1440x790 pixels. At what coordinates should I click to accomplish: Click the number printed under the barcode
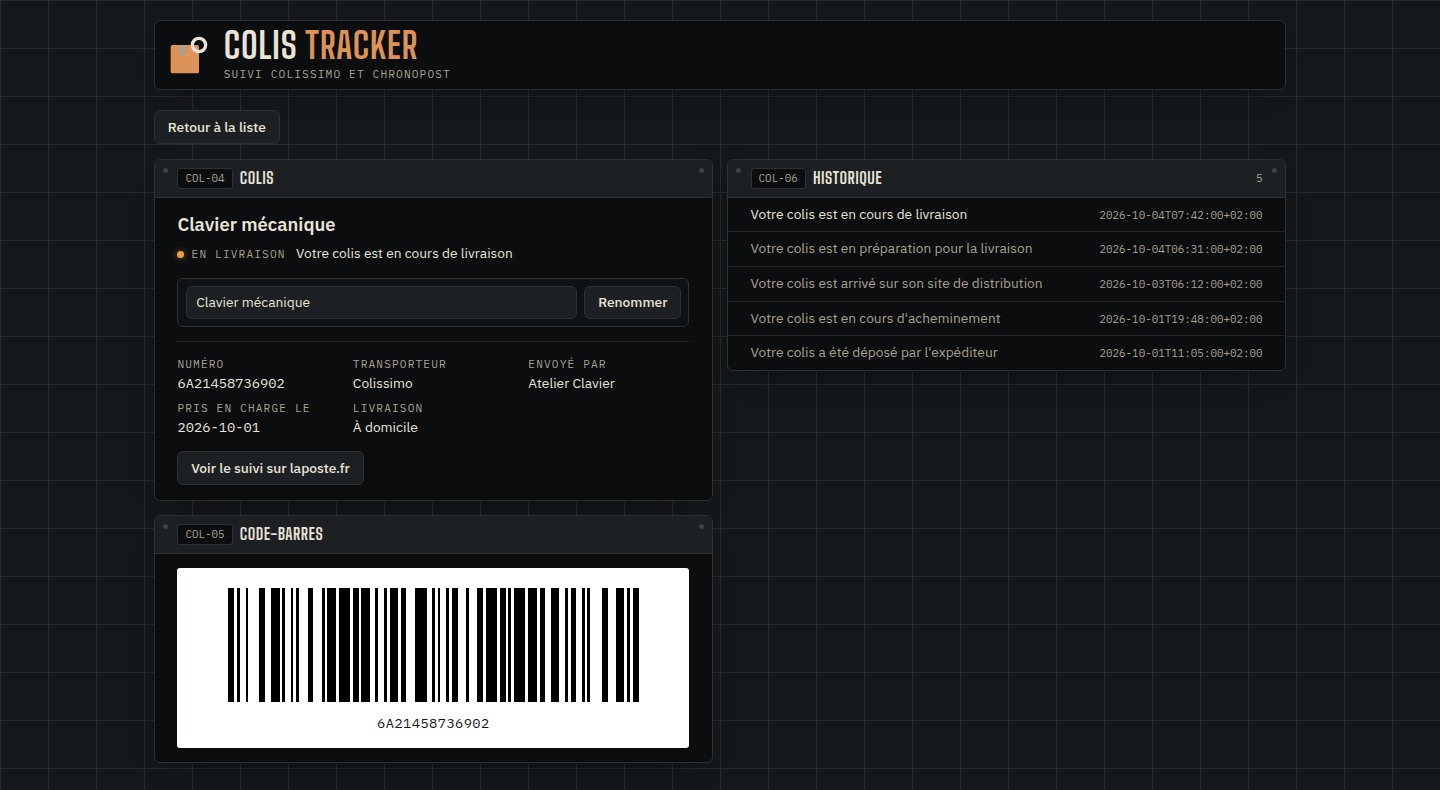click(x=433, y=723)
